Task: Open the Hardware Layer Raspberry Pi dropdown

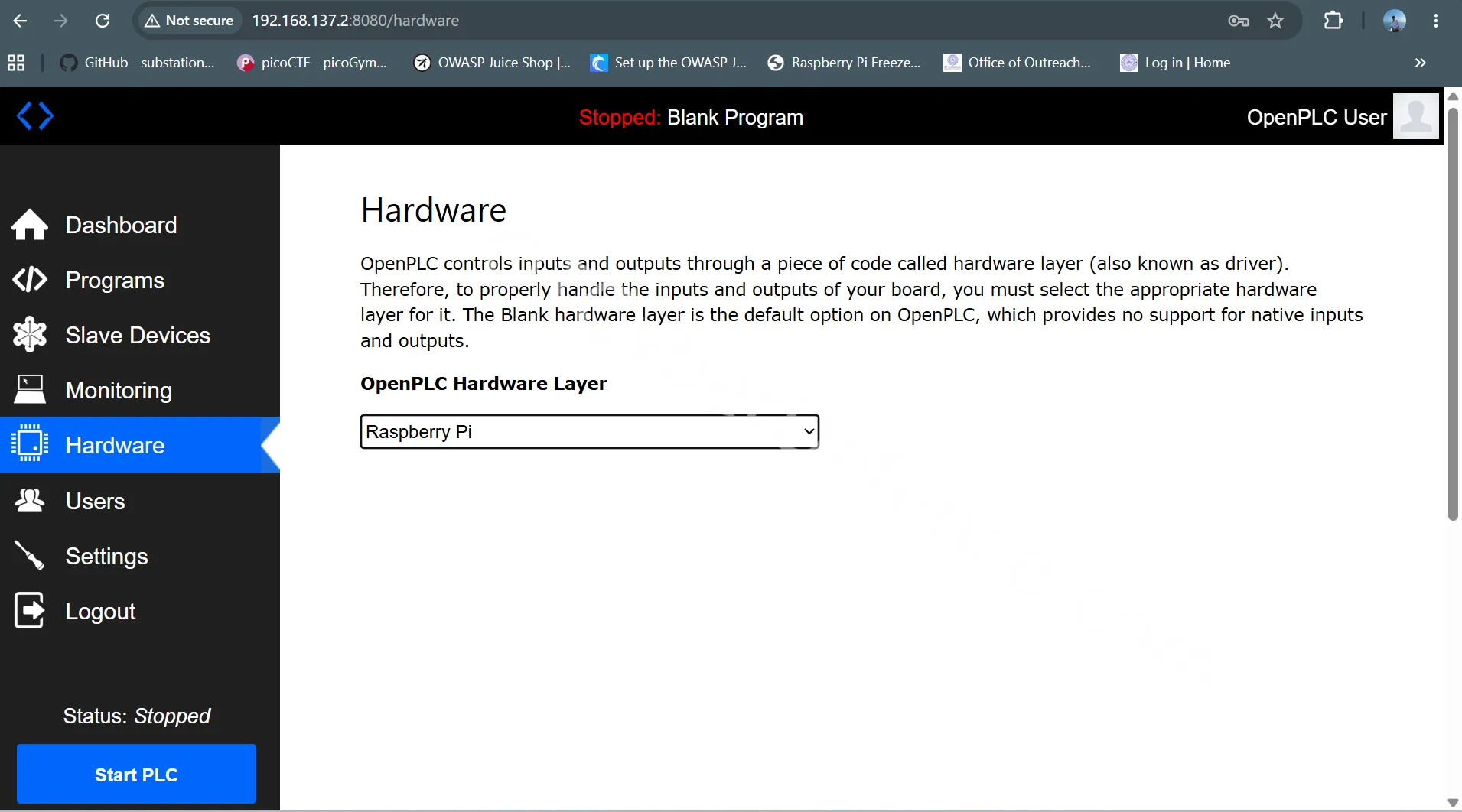Action: 590,431
